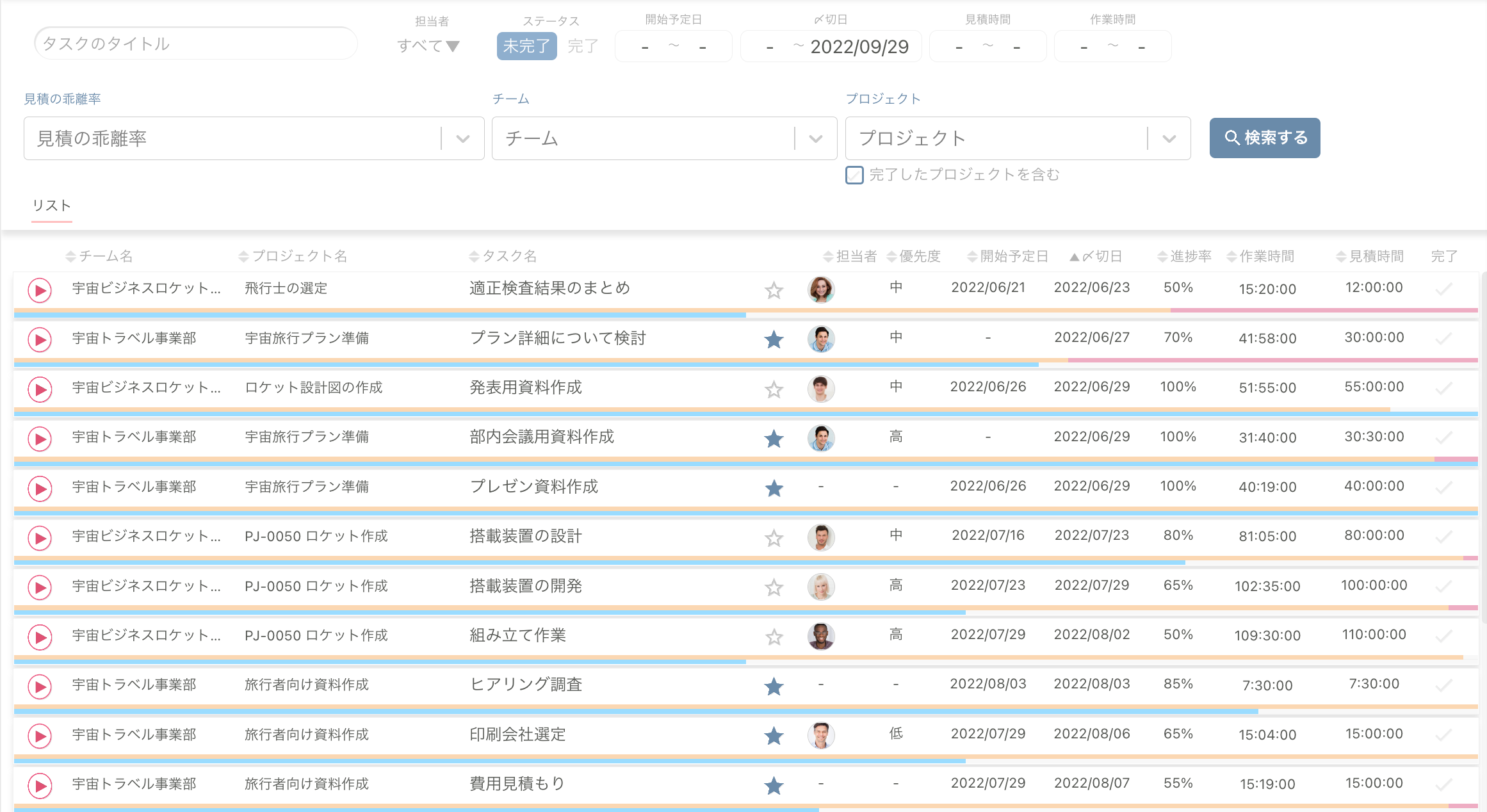The width and height of the screenshot is (1487, 812).
Task: Switch to the リスト tab
Action: pos(52,206)
